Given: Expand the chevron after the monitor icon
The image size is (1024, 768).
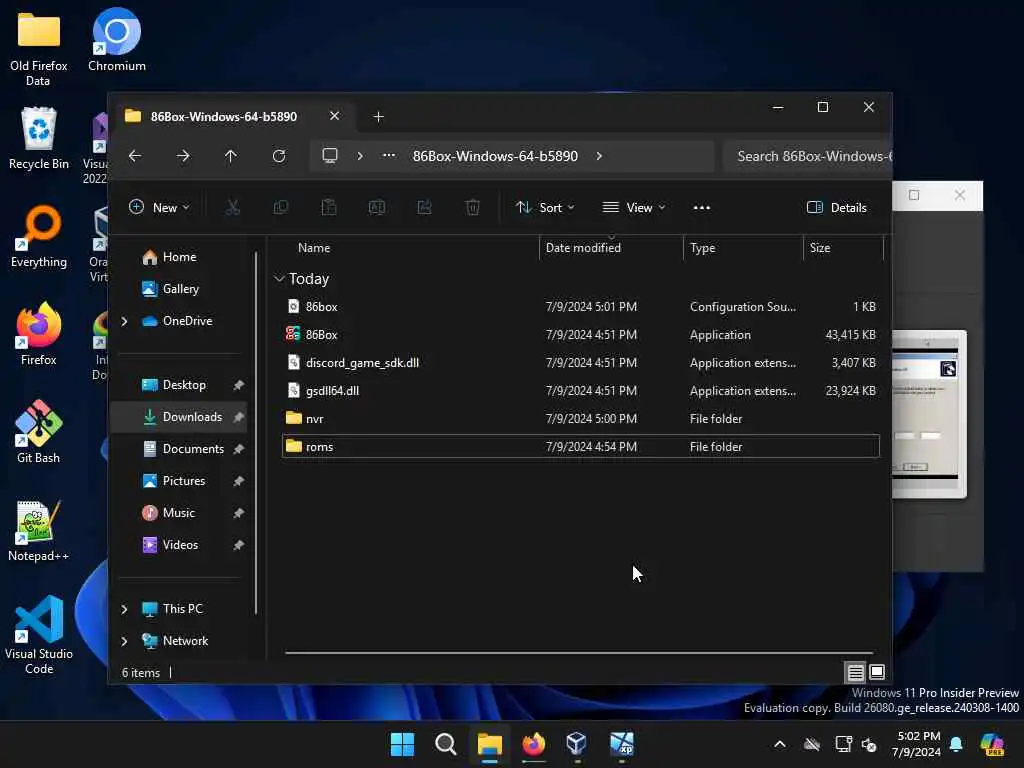Looking at the screenshot, I should (x=360, y=156).
